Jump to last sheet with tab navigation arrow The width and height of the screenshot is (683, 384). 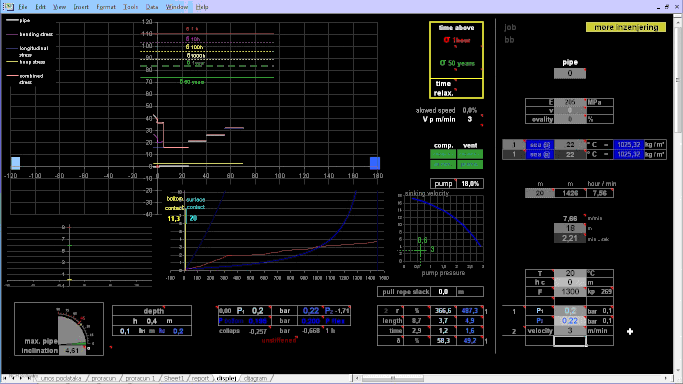tap(29, 378)
